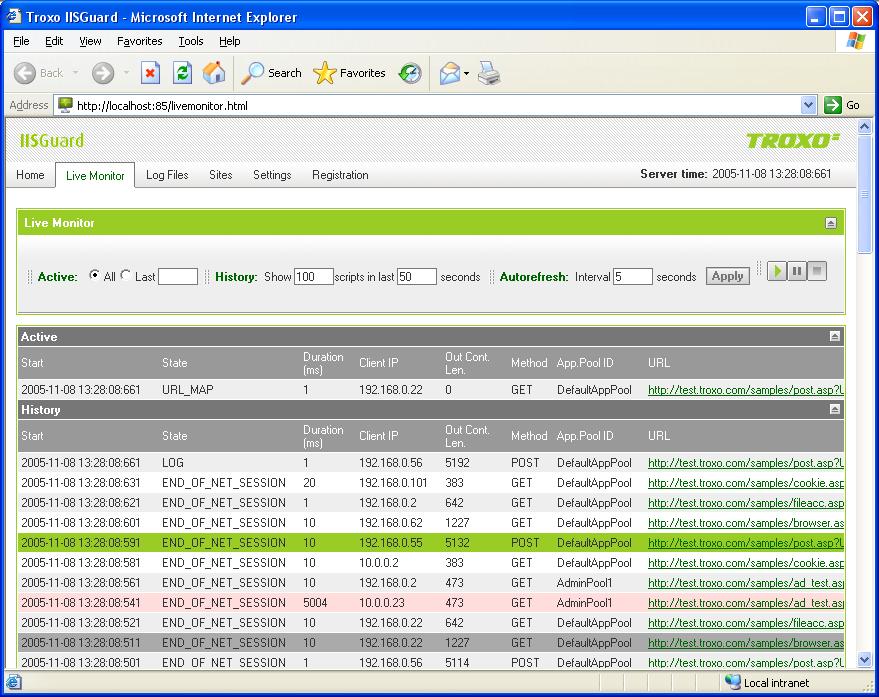Open browser.asp link for 192.168.0.62
Viewport: 879px width, 697px height.
pyautogui.click(x=746, y=523)
